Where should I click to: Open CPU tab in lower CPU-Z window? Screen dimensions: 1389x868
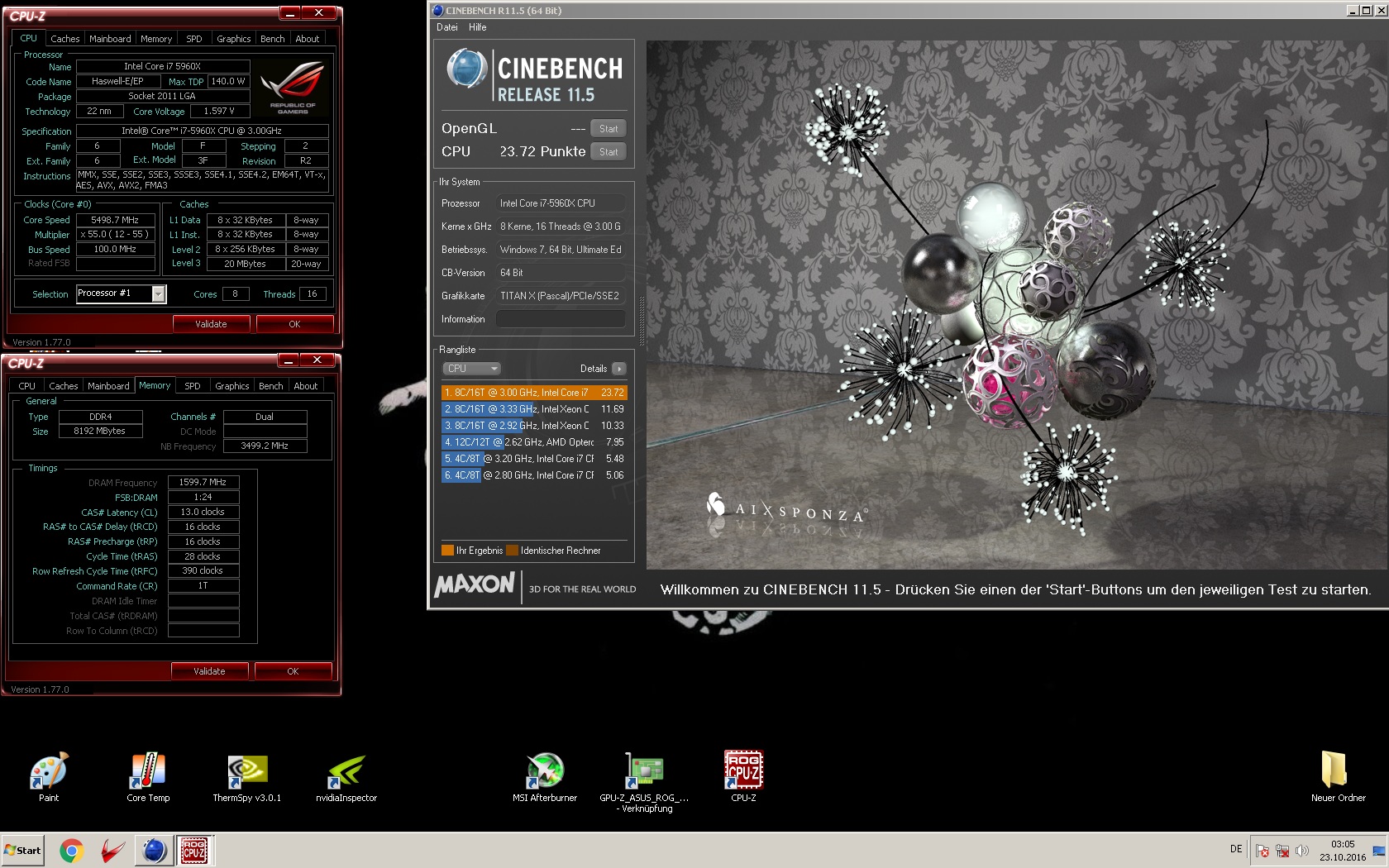(26, 386)
